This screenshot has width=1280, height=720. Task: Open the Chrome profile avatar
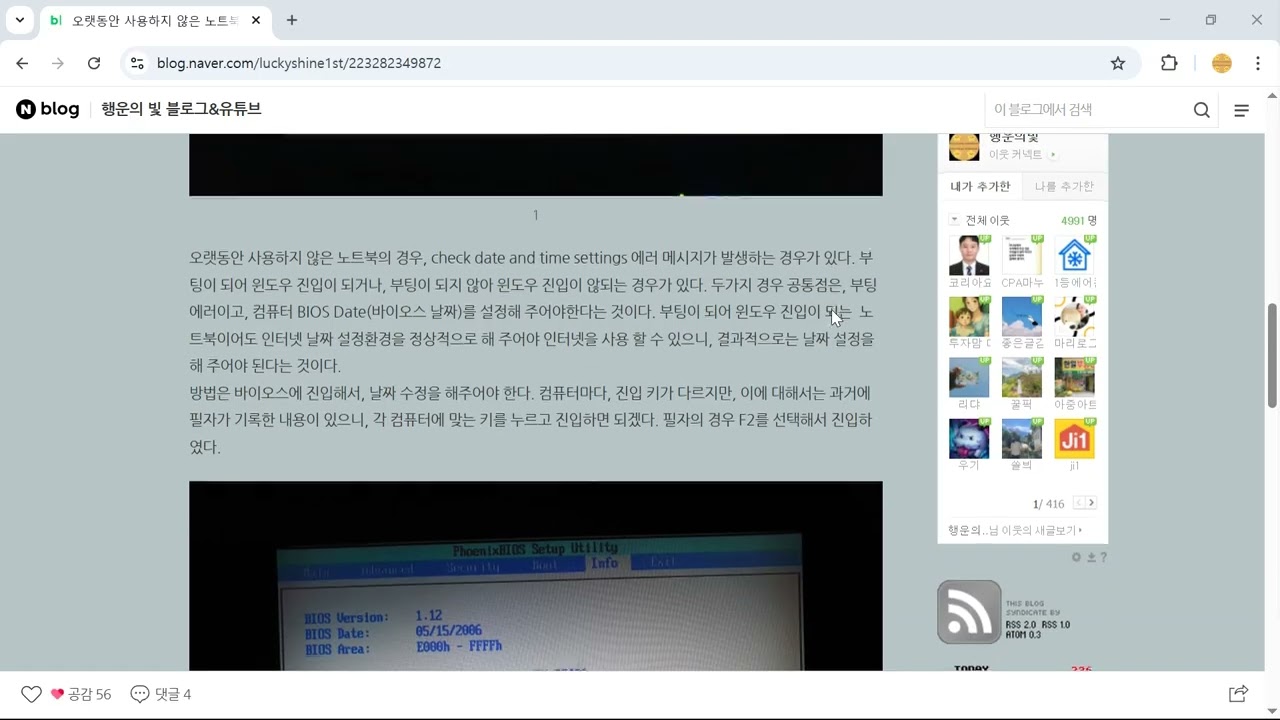(1222, 63)
